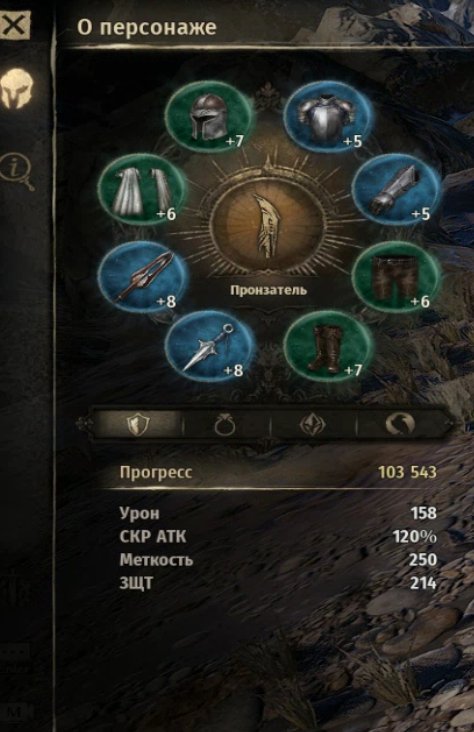Open the diamond emblem tab

(312, 425)
